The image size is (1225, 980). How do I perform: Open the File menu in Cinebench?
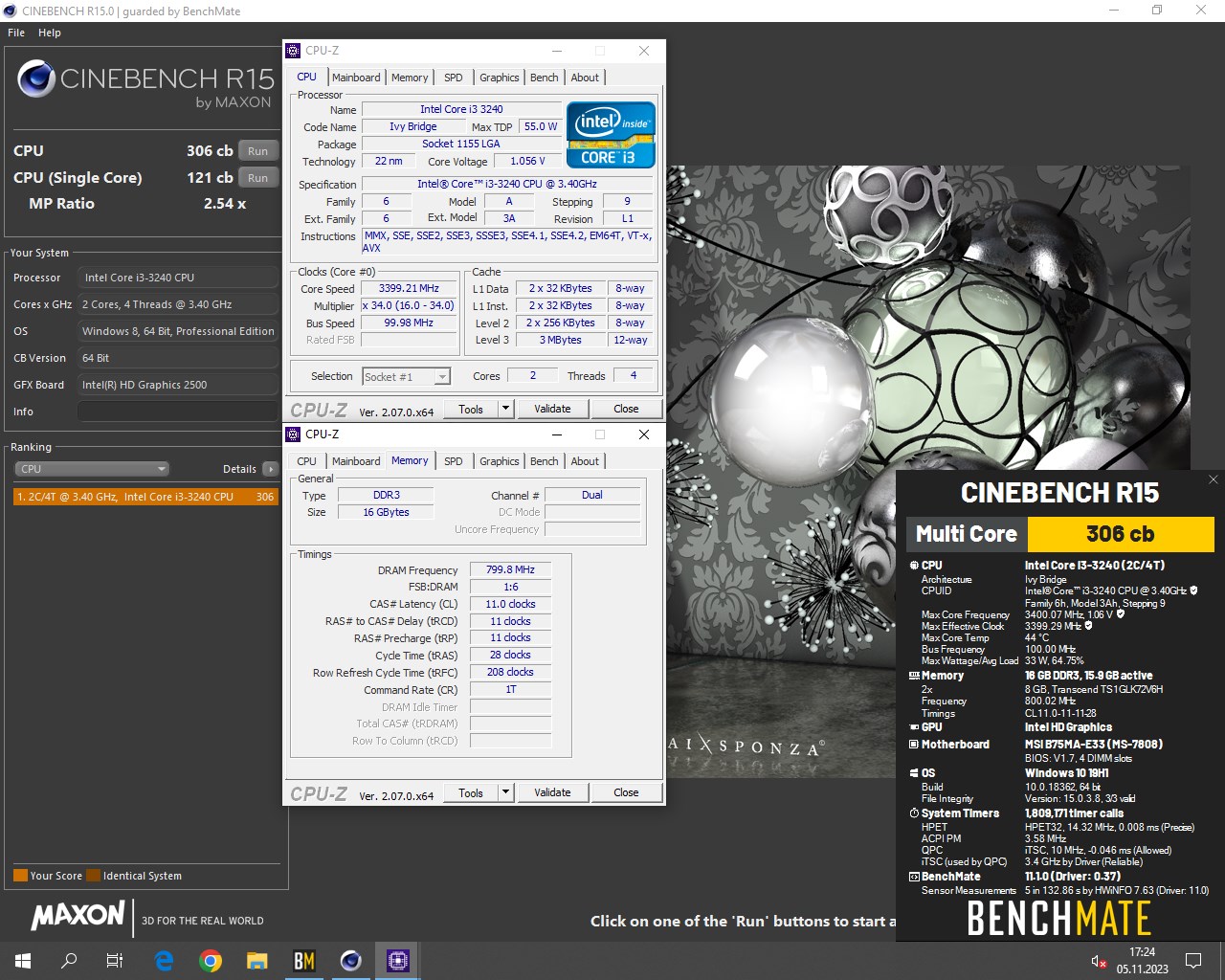(16, 33)
